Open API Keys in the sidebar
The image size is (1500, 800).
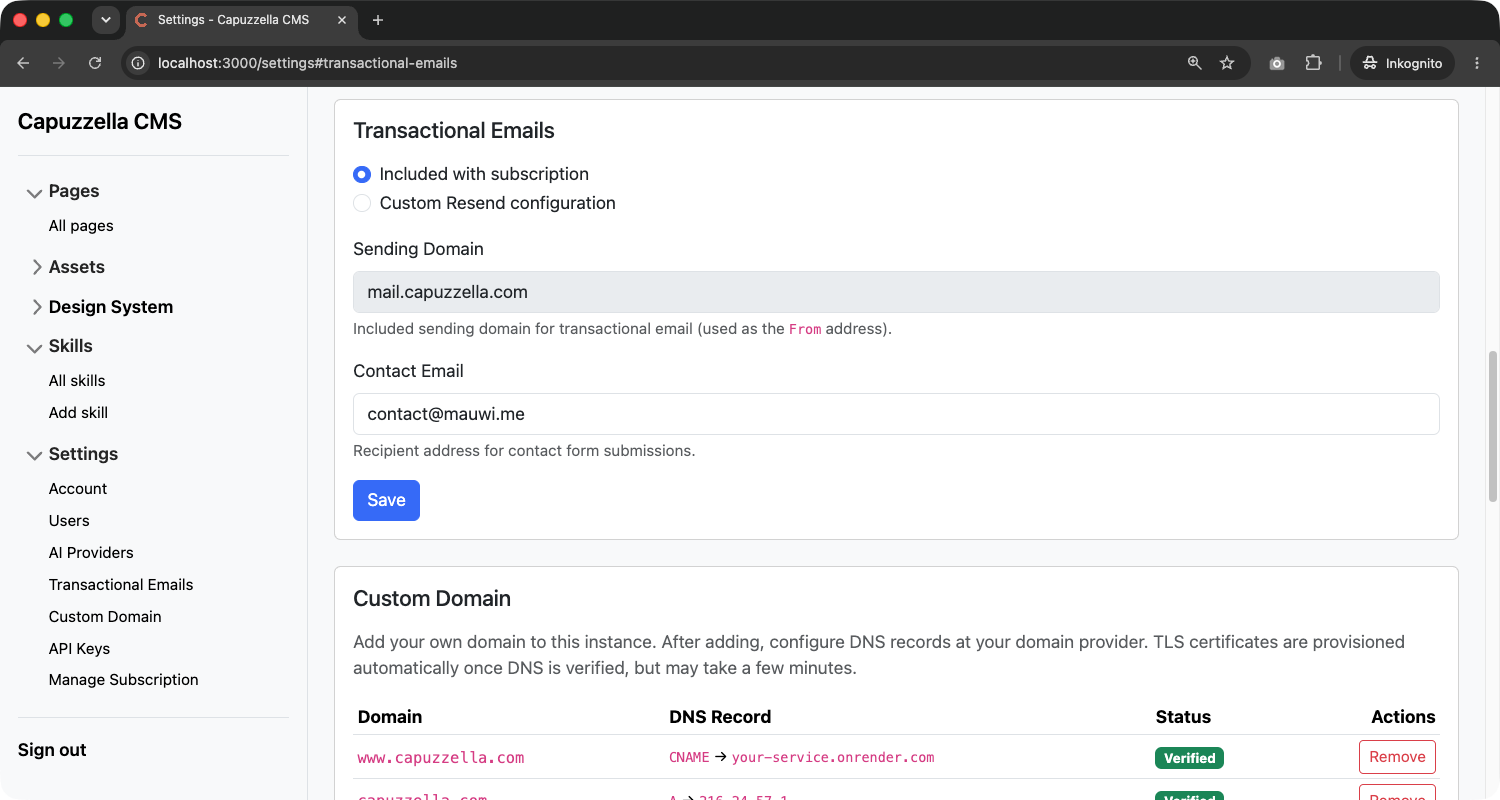tap(79, 649)
